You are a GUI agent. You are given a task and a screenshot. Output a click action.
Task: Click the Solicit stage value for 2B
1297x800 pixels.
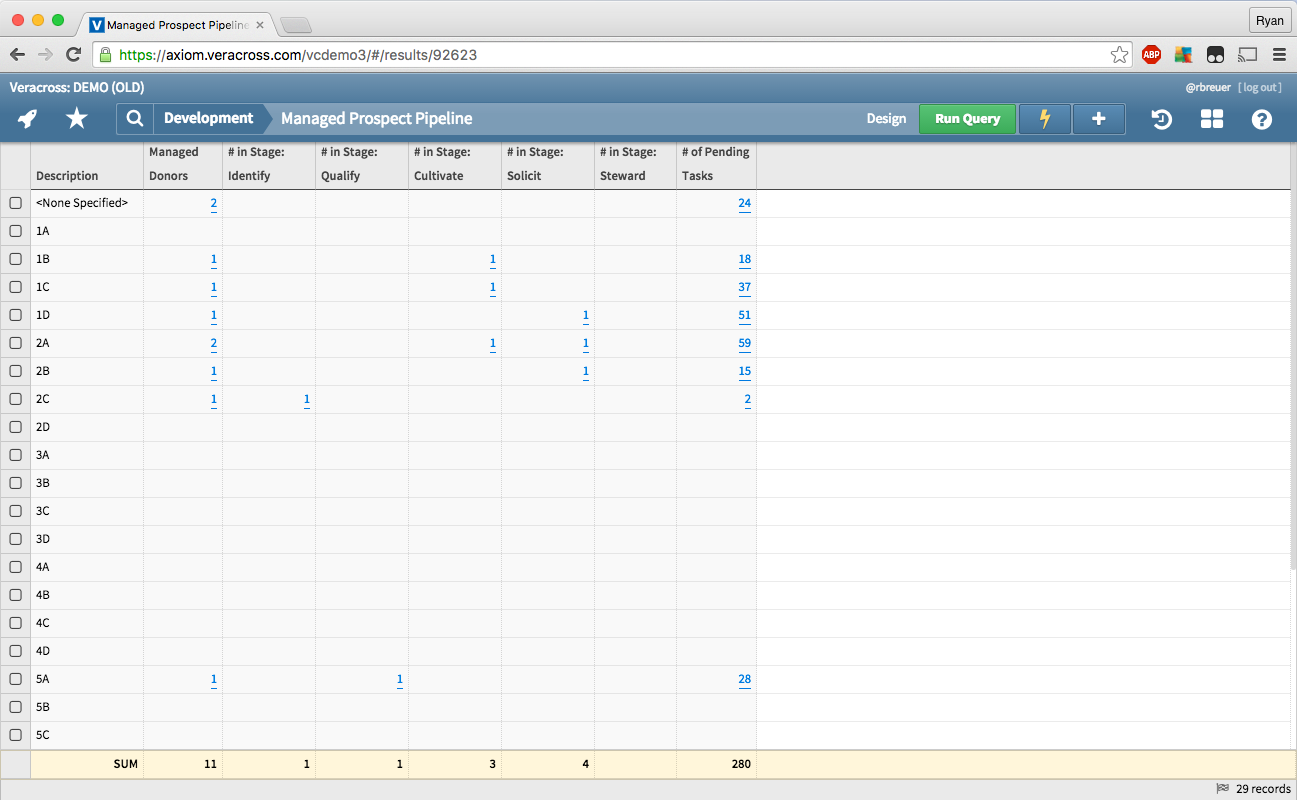click(586, 371)
